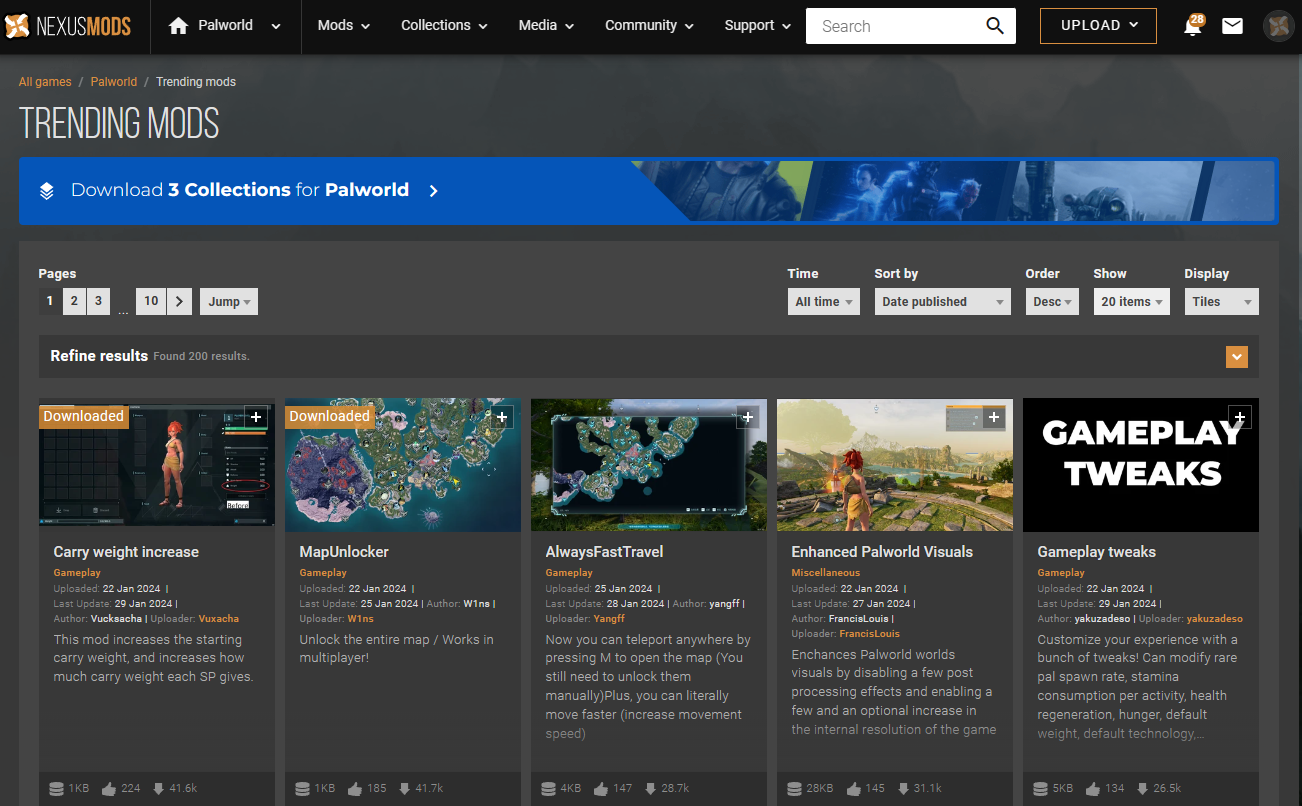Image resolution: width=1302 pixels, height=806 pixels.
Task: Open the Community menu
Action: coord(649,26)
